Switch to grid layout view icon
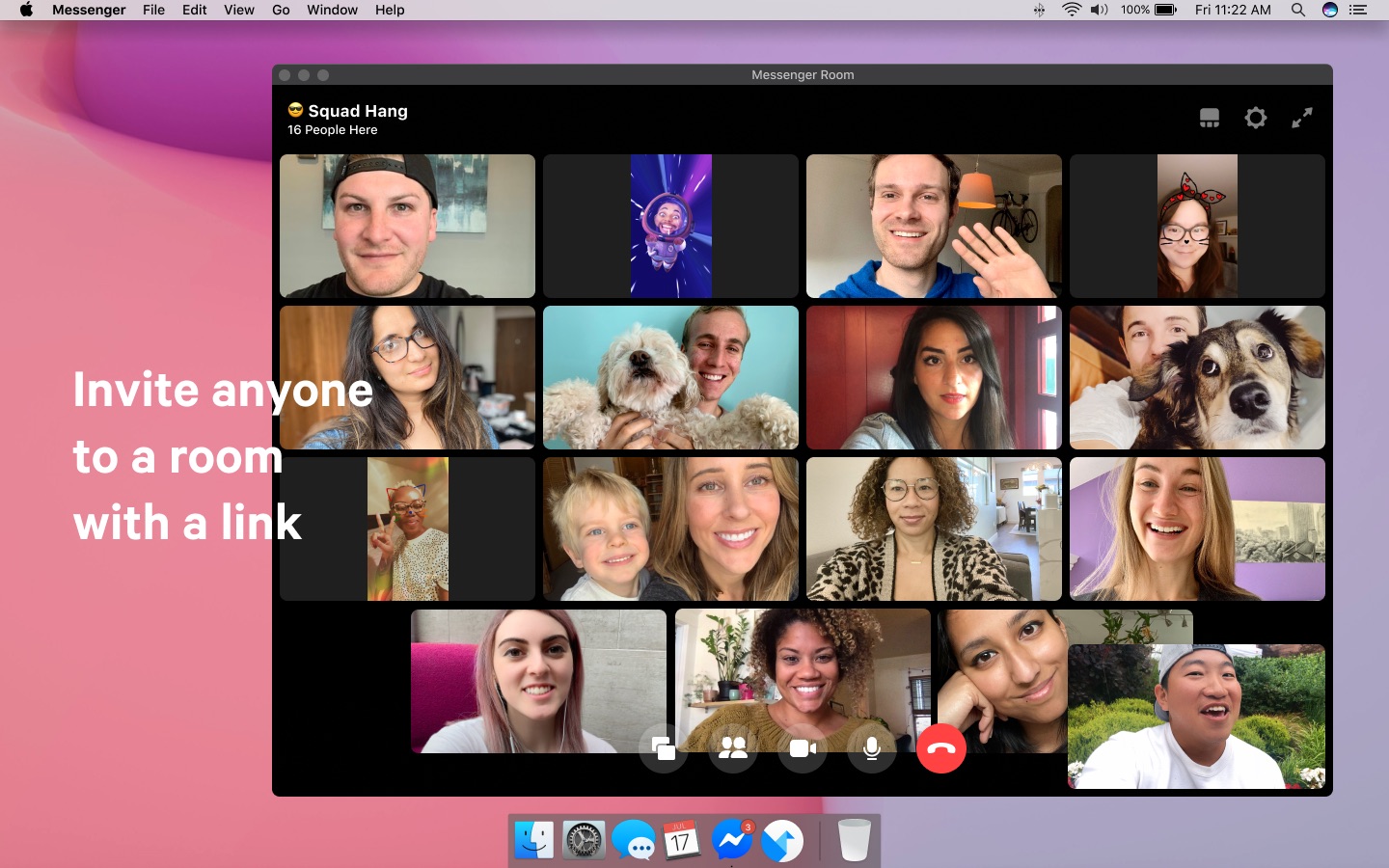Viewport: 1389px width, 868px height. point(1209,118)
